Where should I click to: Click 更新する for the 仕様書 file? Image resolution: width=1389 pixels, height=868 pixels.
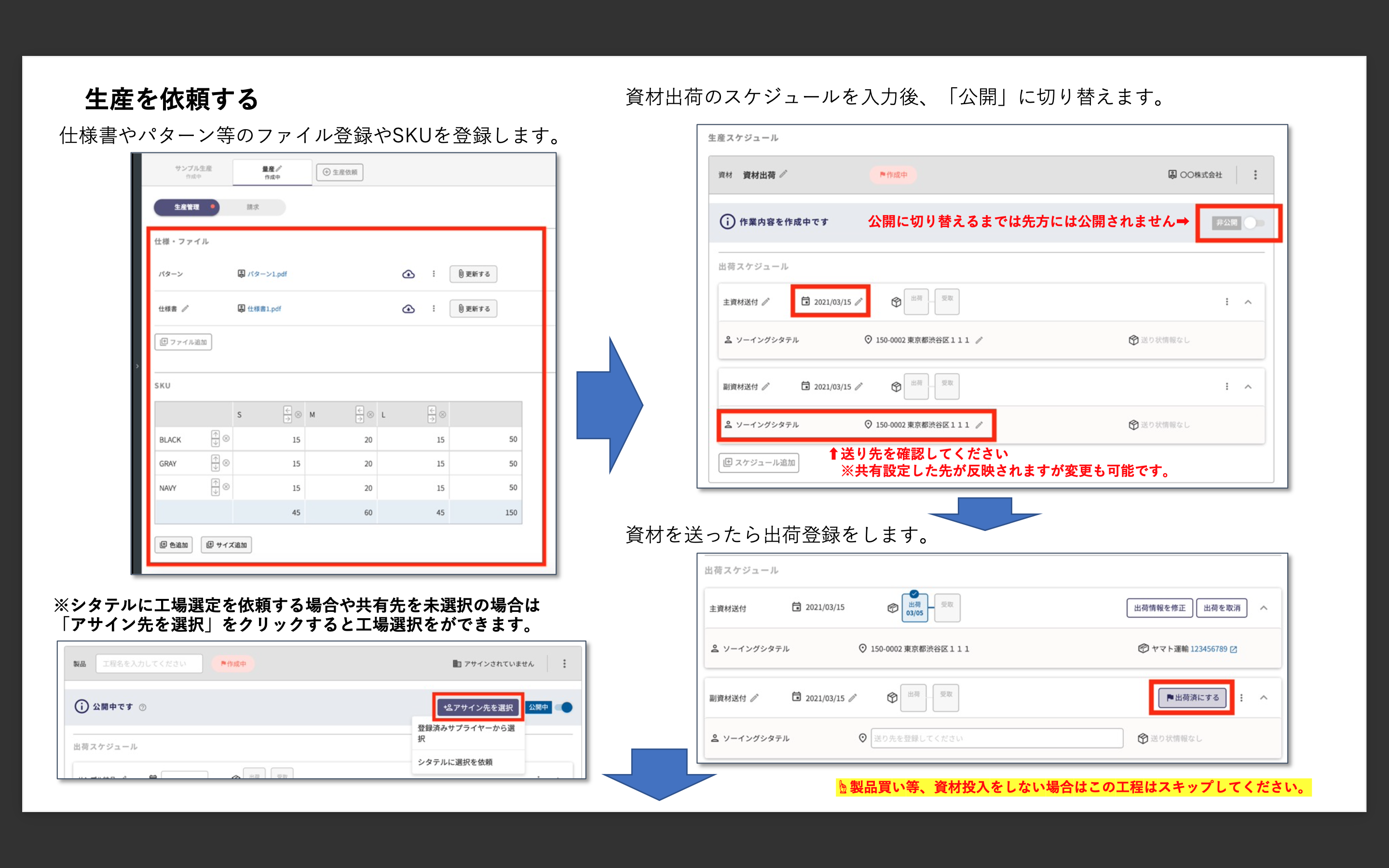[x=474, y=309]
